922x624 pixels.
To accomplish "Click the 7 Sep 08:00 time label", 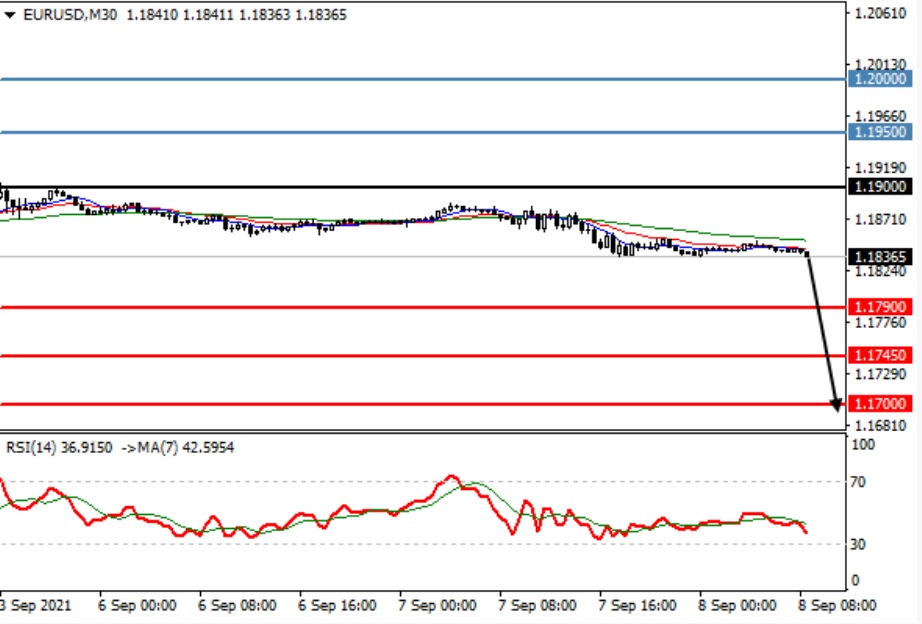I will 537,605.
